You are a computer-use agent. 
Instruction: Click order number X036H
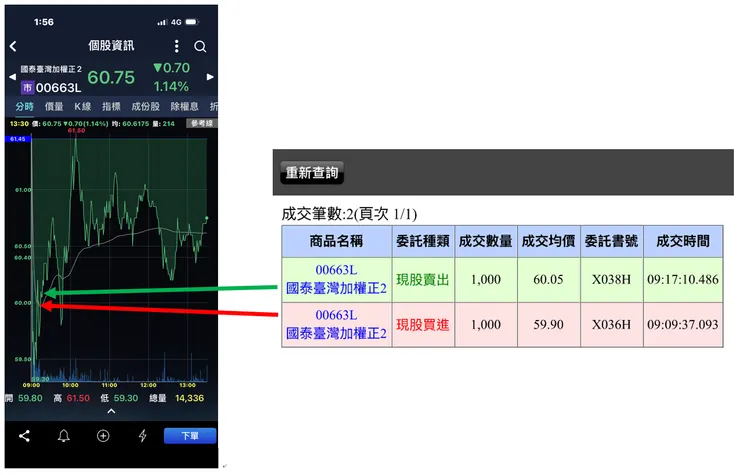[611, 325]
